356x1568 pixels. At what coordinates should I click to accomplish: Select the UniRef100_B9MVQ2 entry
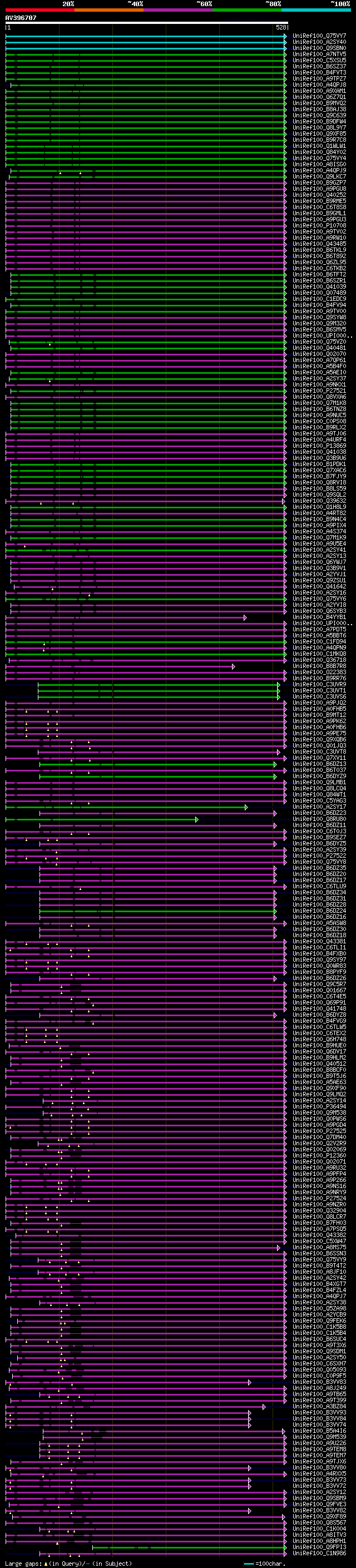coord(319,103)
